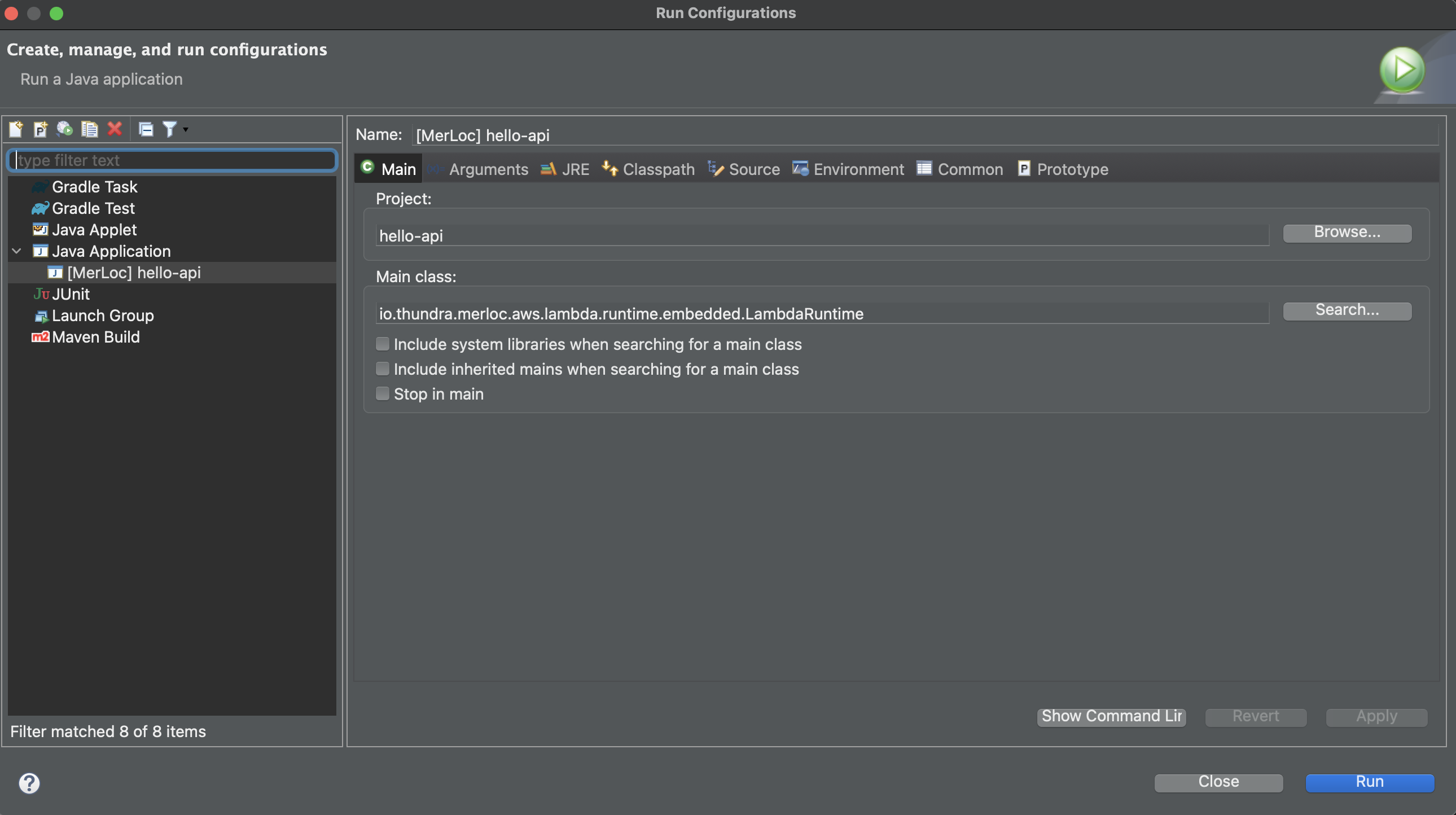Click the filter configurations icon

pos(168,128)
